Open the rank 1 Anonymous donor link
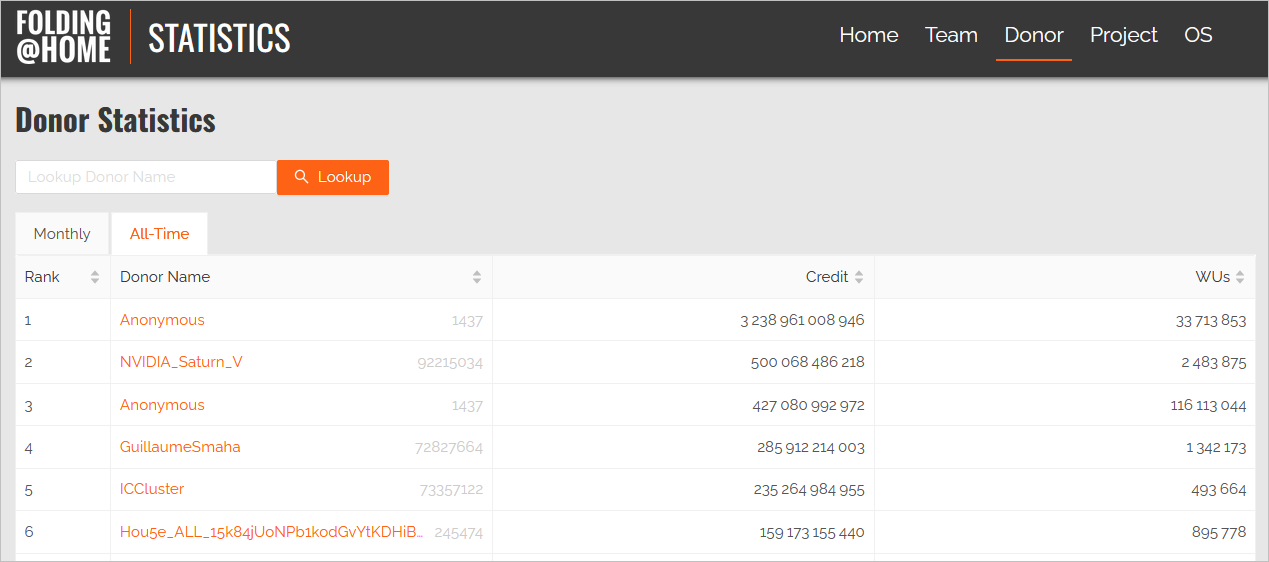 coord(162,320)
